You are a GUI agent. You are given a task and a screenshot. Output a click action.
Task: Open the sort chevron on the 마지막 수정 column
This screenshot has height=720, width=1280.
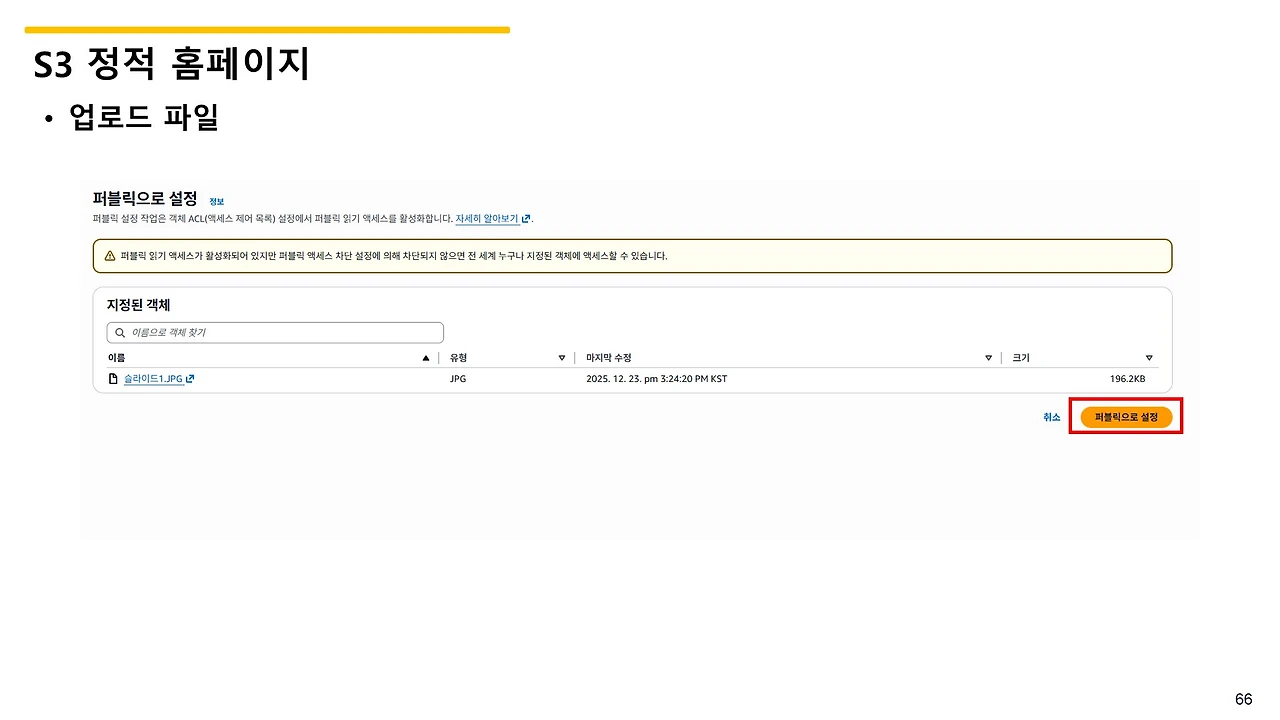click(988, 357)
